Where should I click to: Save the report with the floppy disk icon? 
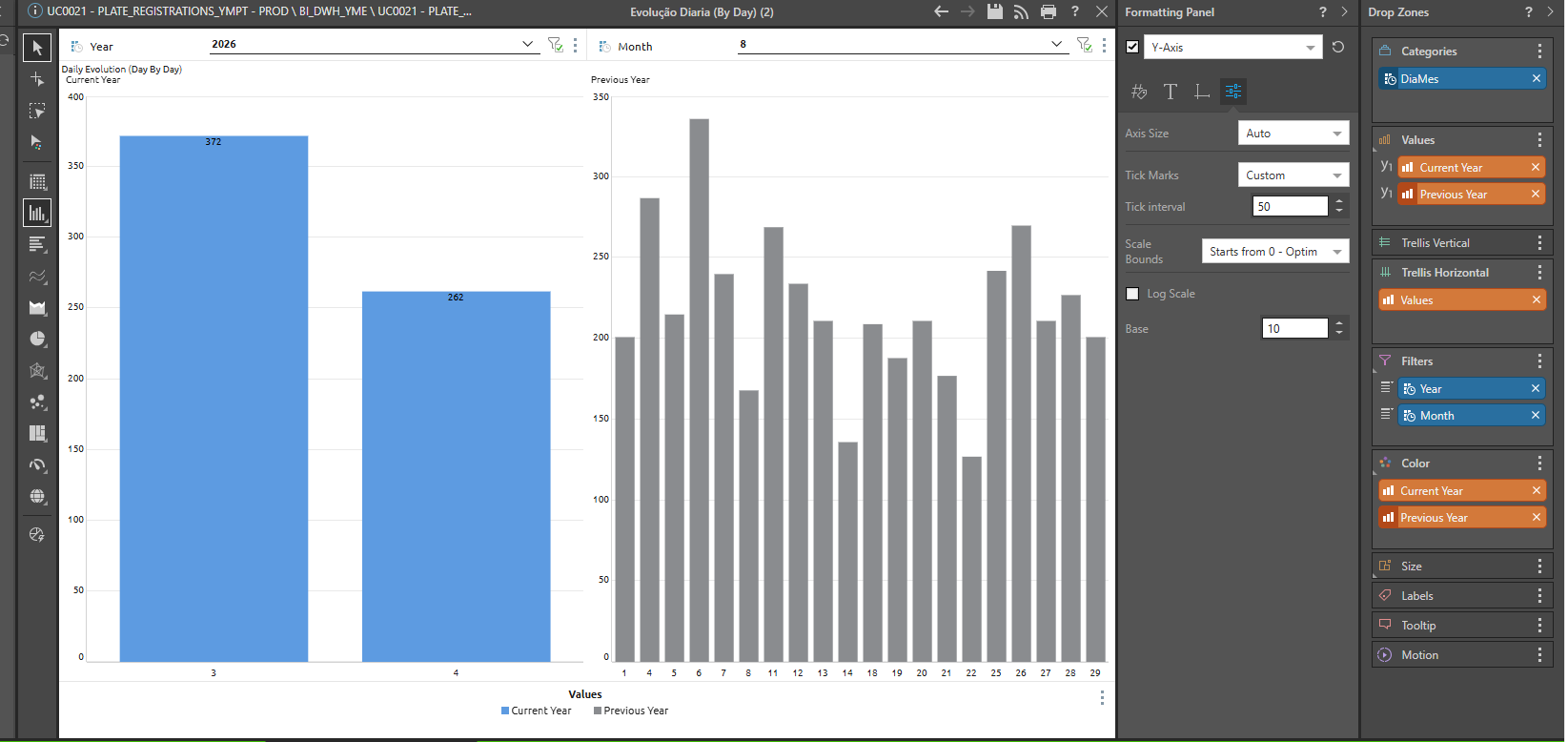click(995, 11)
